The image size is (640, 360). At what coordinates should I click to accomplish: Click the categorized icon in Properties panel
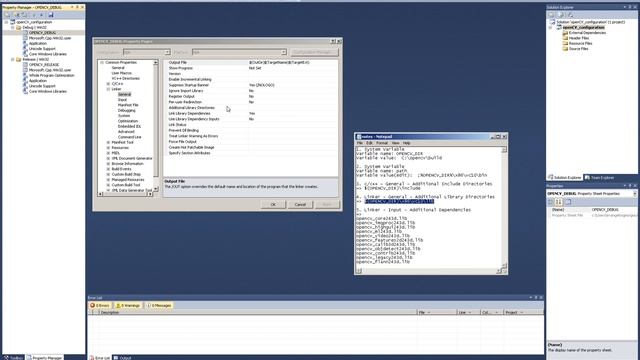coord(551,202)
